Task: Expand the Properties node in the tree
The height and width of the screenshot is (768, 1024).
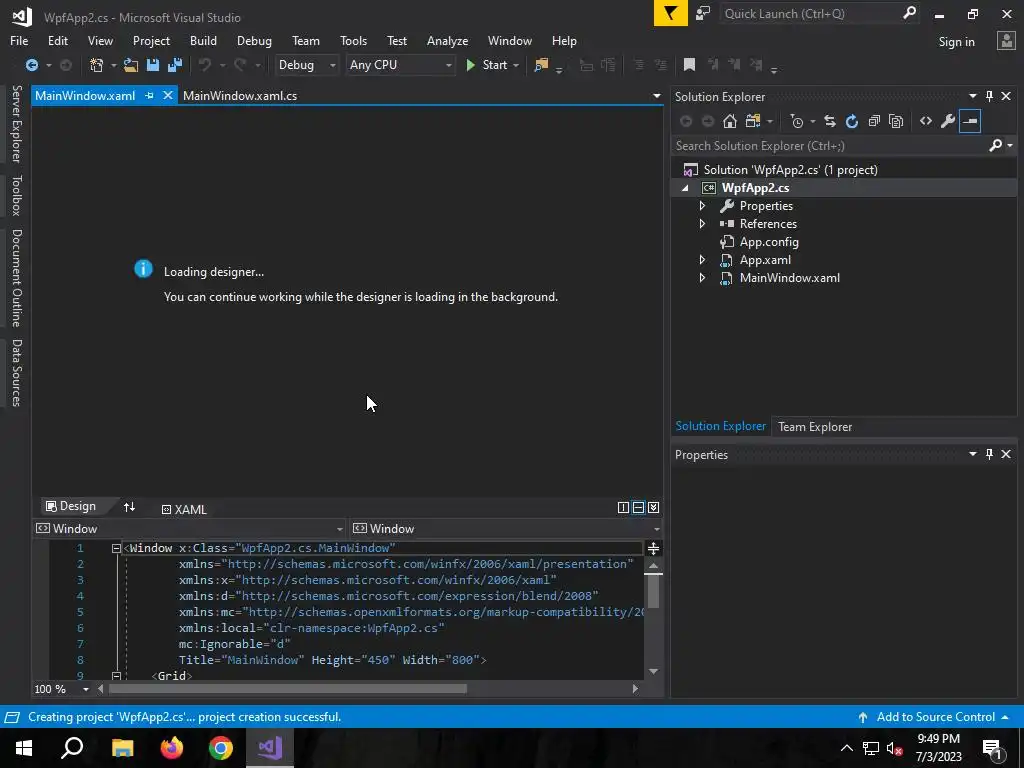Action: (x=702, y=206)
